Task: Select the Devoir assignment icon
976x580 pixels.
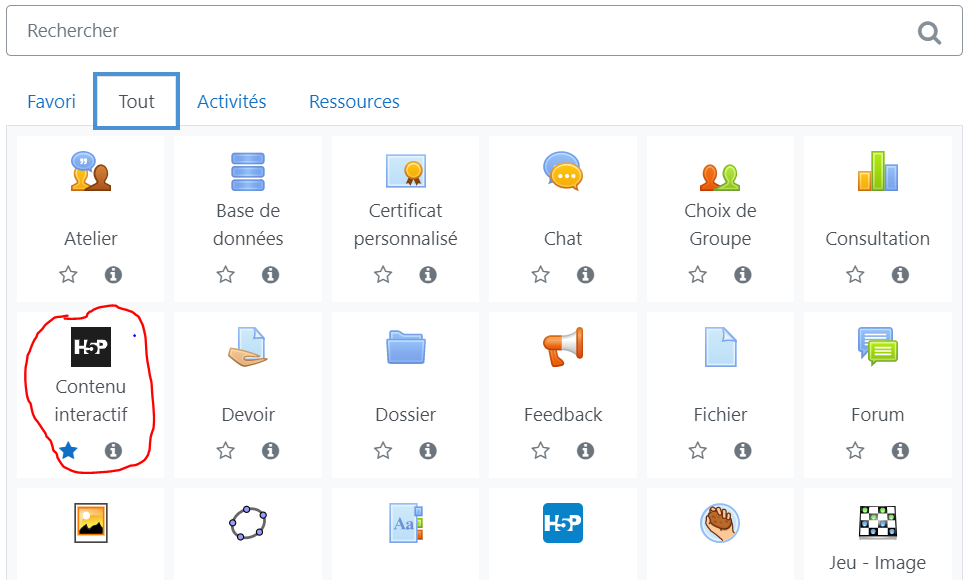Action: 248,347
